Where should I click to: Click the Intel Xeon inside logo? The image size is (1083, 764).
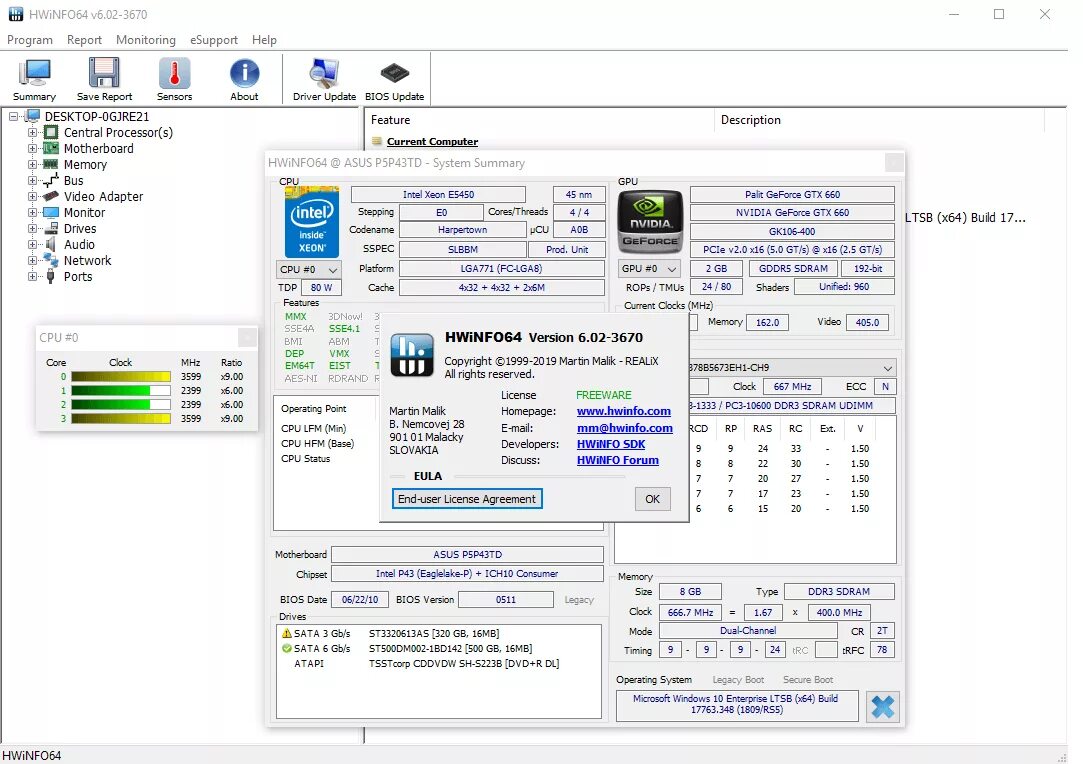(x=312, y=222)
